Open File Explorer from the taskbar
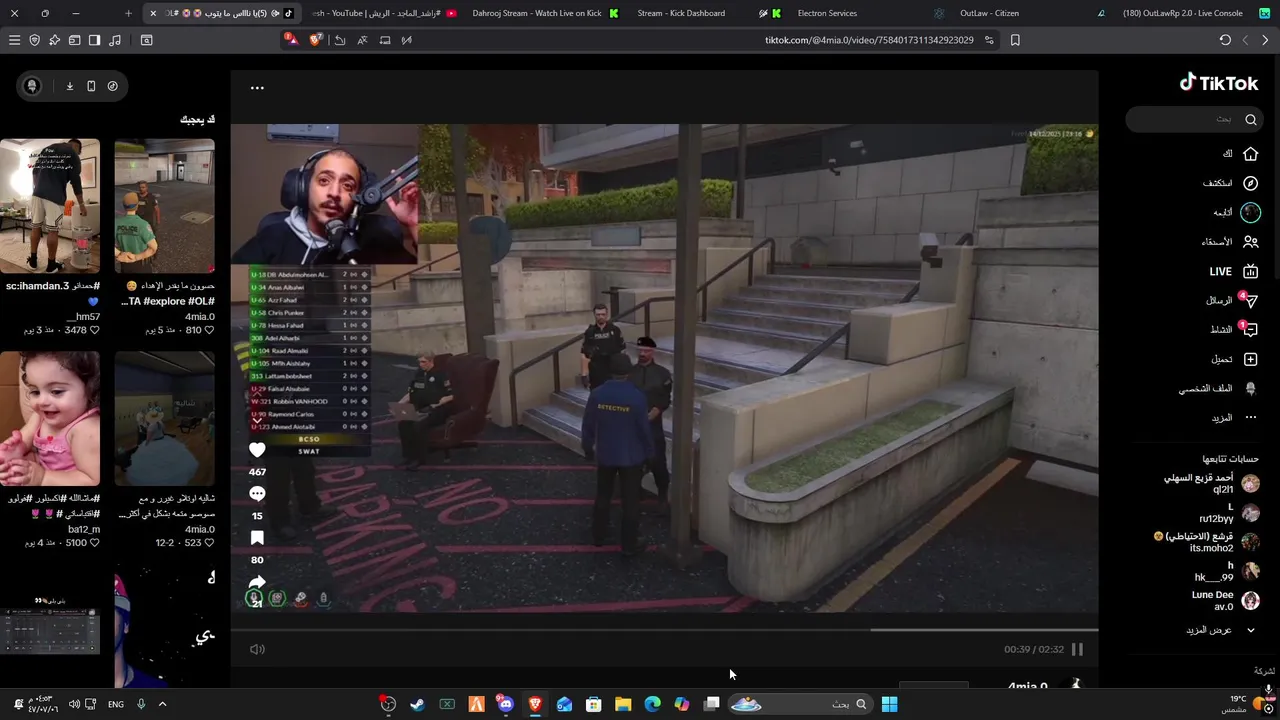1280x720 pixels. click(x=623, y=704)
